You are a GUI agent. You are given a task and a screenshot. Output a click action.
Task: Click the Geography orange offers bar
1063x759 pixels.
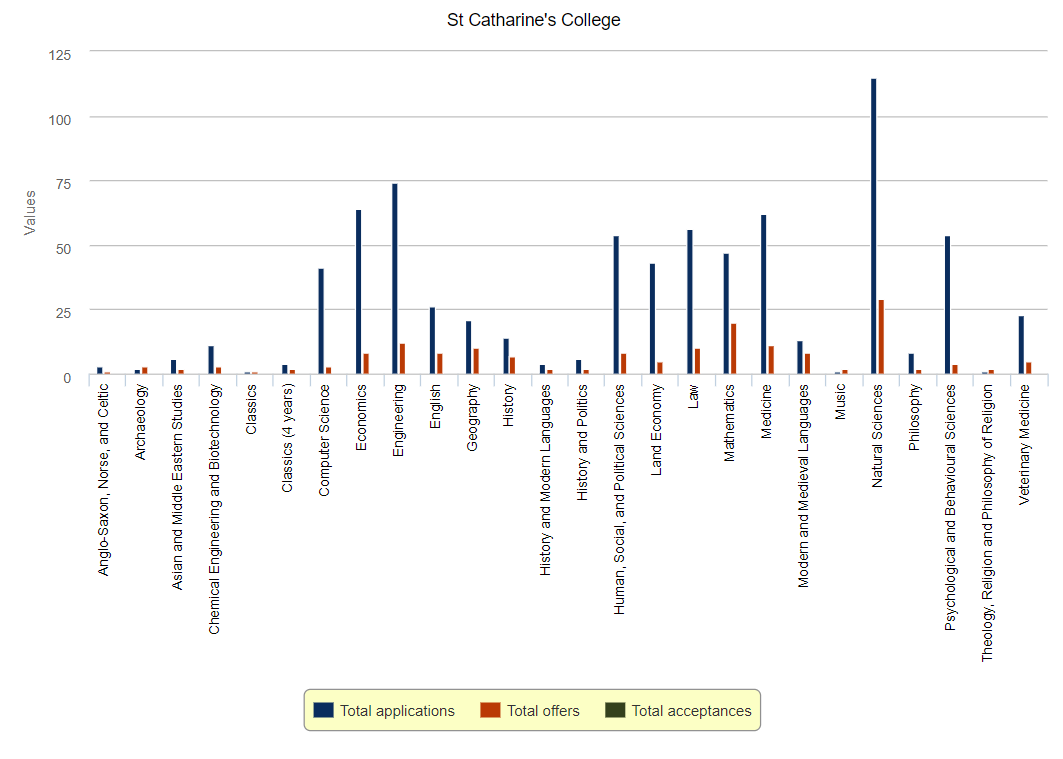coord(476,361)
